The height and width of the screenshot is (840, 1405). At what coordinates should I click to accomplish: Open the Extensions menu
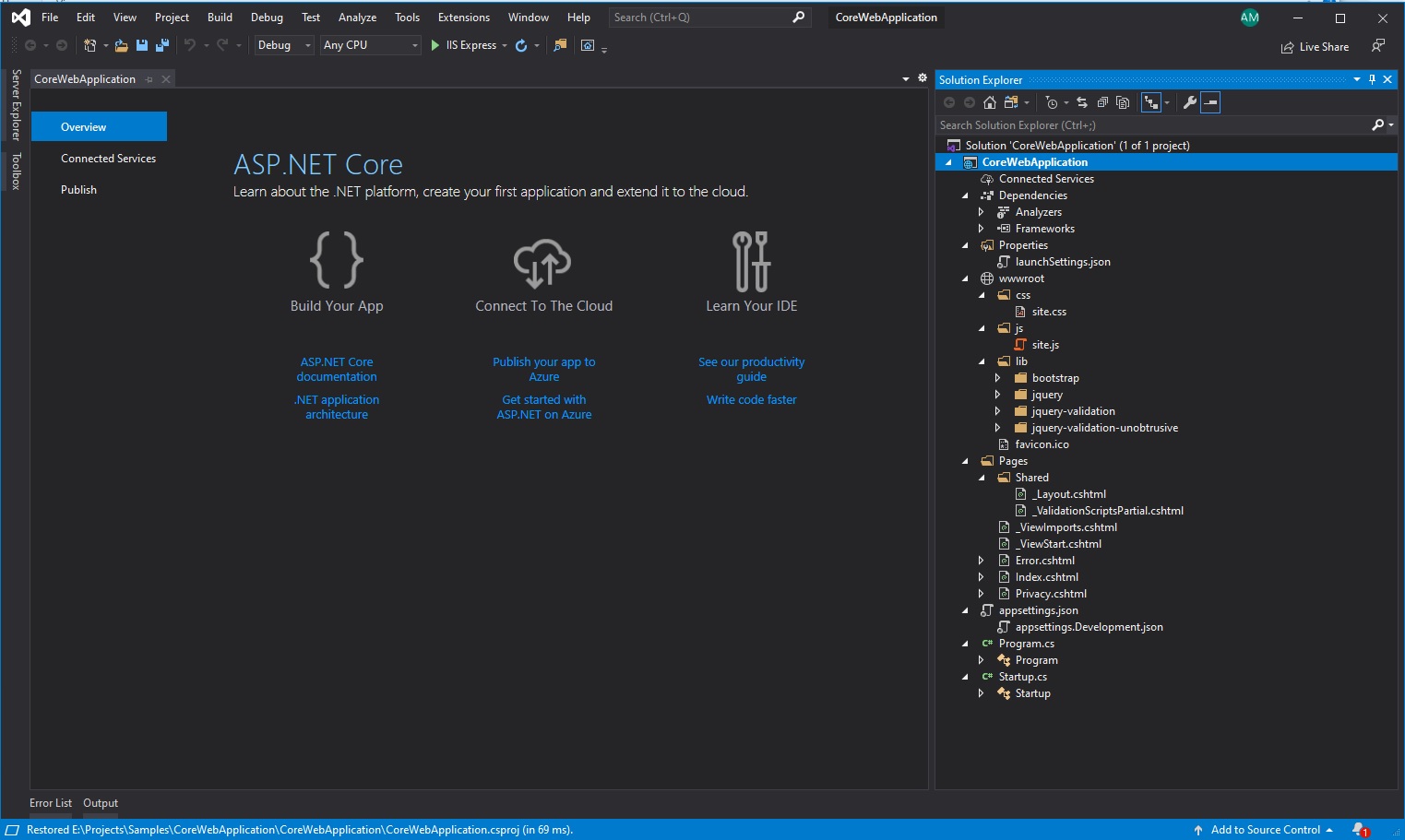[464, 18]
